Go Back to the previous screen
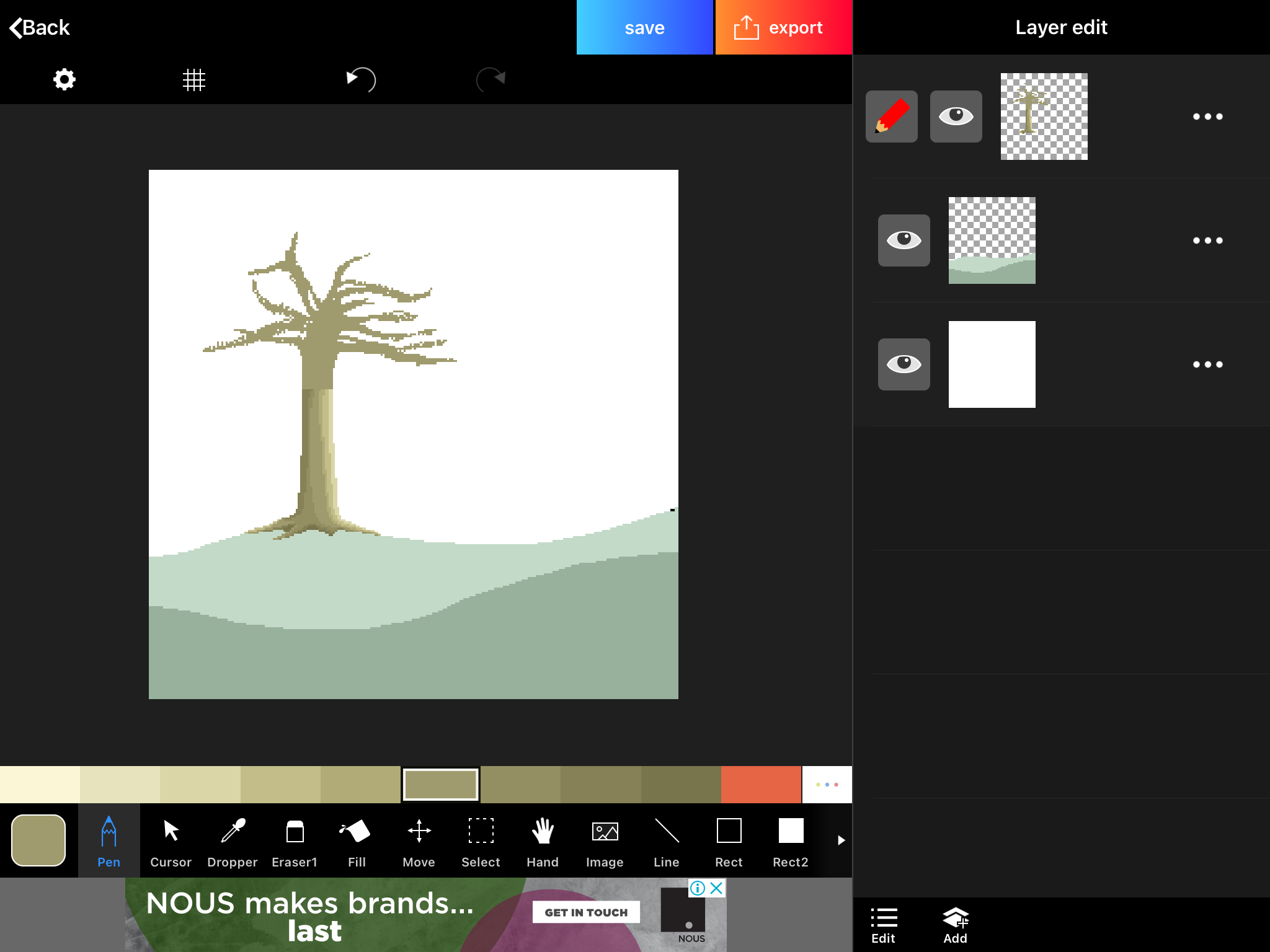 click(x=39, y=27)
